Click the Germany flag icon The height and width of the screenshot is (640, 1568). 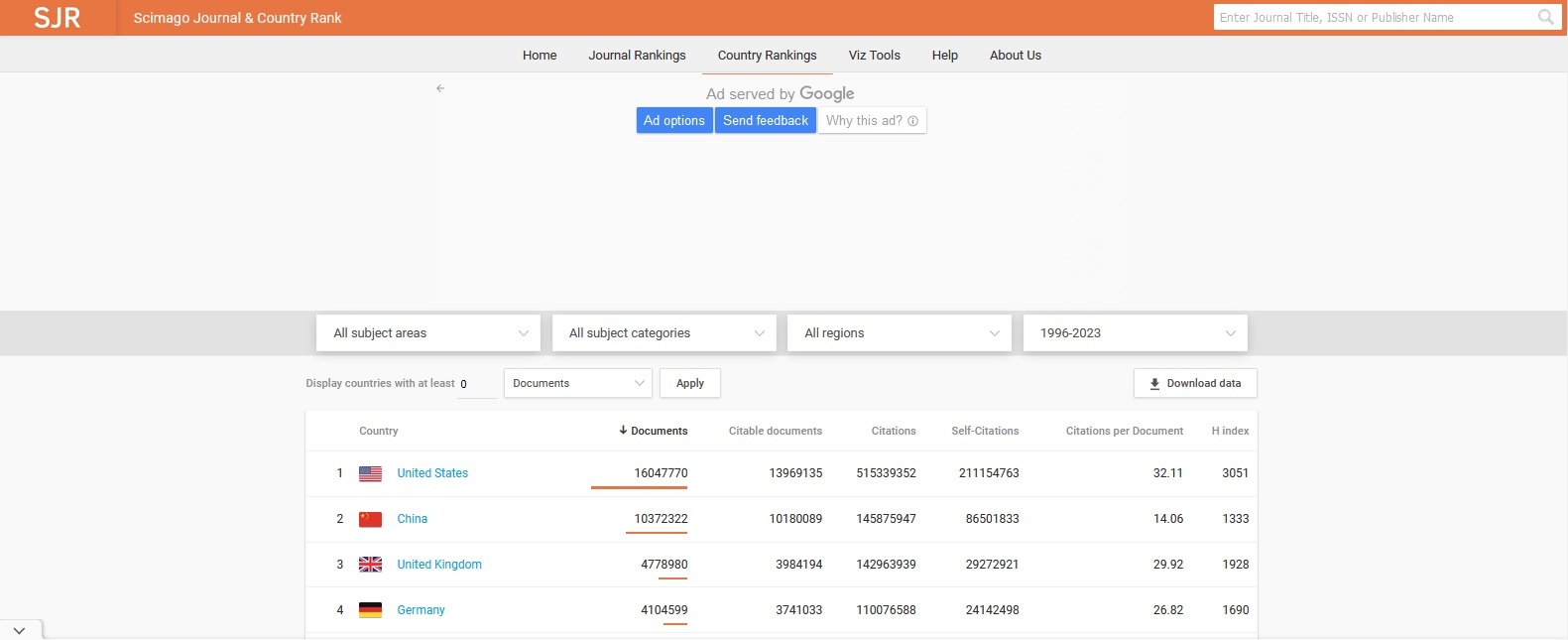(370, 610)
